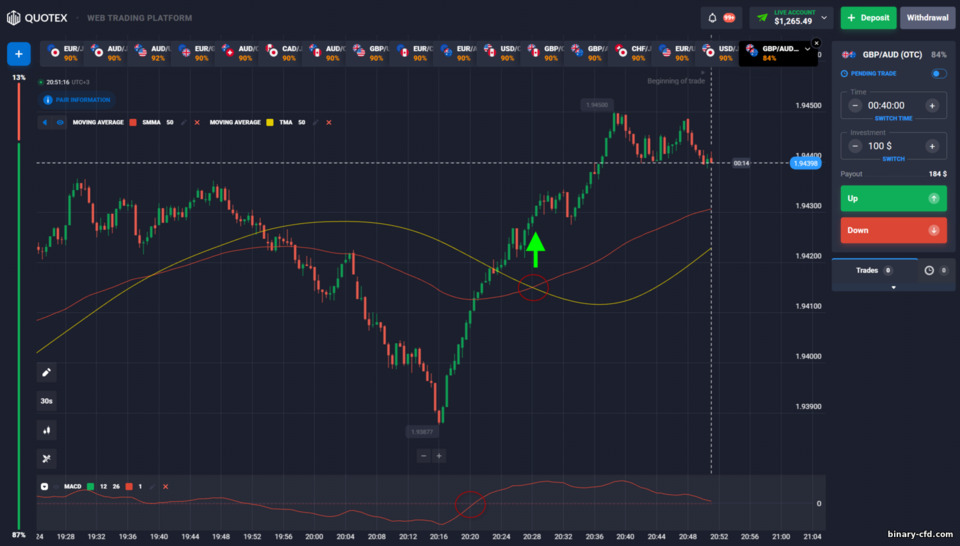The image size is (960, 546).
Task: Expand the Trades panel arrow
Action: [x=893, y=287]
